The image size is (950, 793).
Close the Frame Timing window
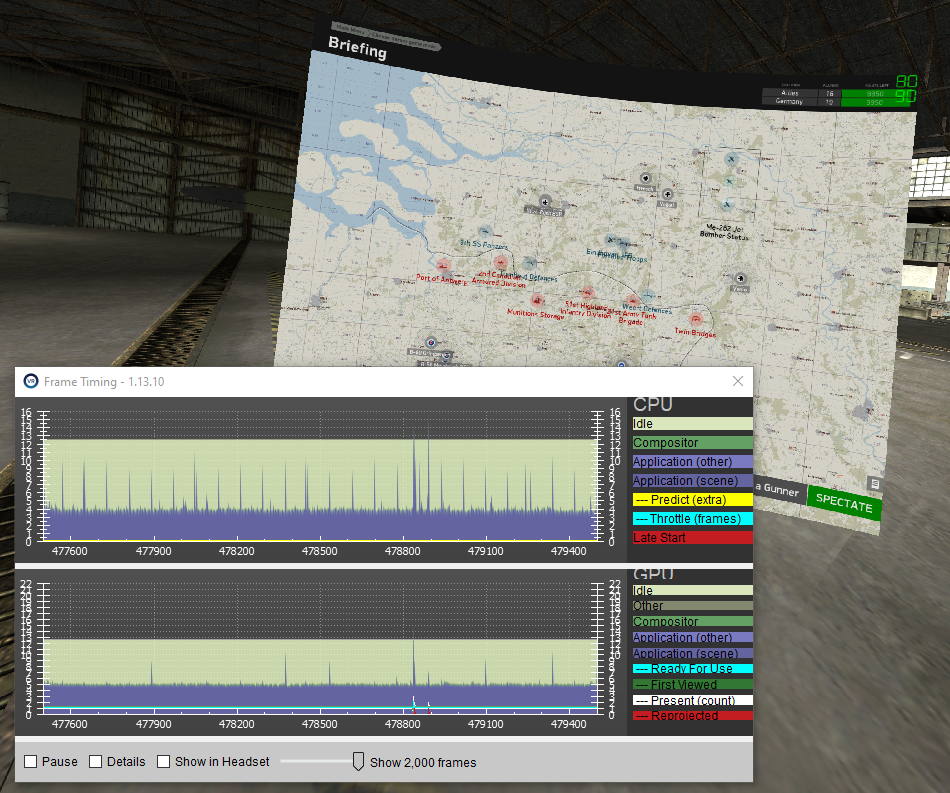pyautogui.click(x=738, y=382)
